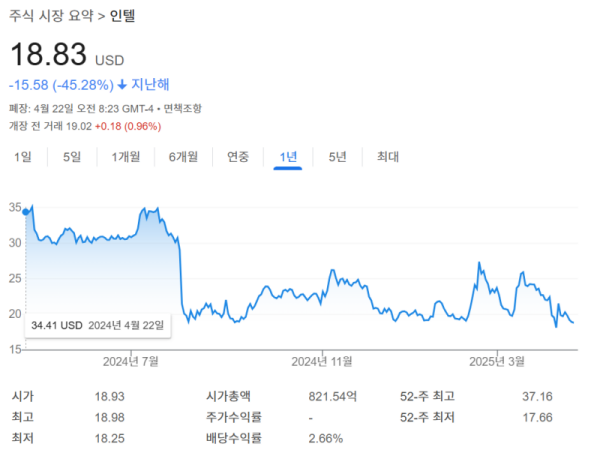Open the 1개월 chart tab
The width and height of the screenshot is (600, 456).
126,156
